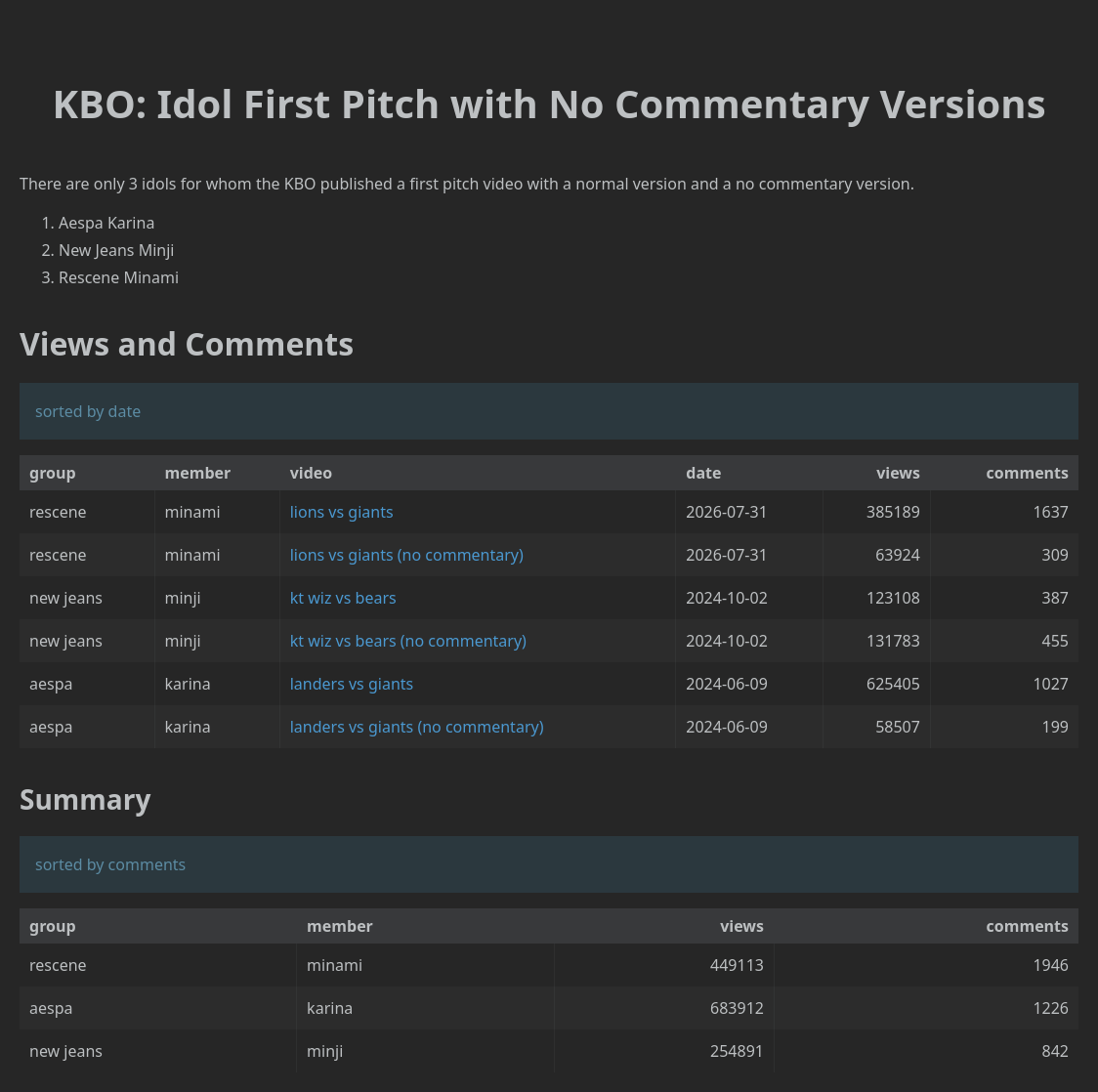Click the 'sorted by date' note box
Screen dimensions: 1098x1092
[548, 411]
